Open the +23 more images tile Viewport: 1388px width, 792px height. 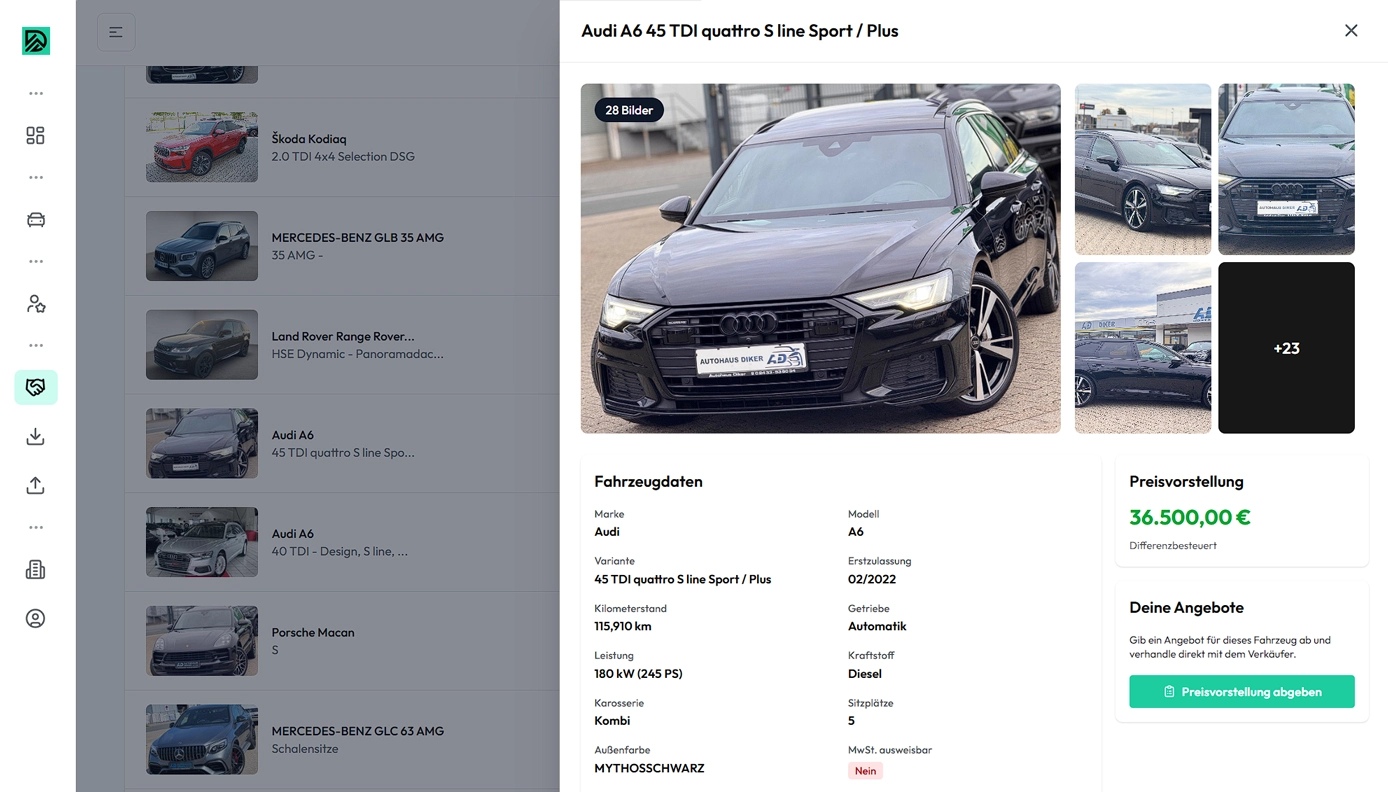pyautogui.click(x=1286, y=348)
